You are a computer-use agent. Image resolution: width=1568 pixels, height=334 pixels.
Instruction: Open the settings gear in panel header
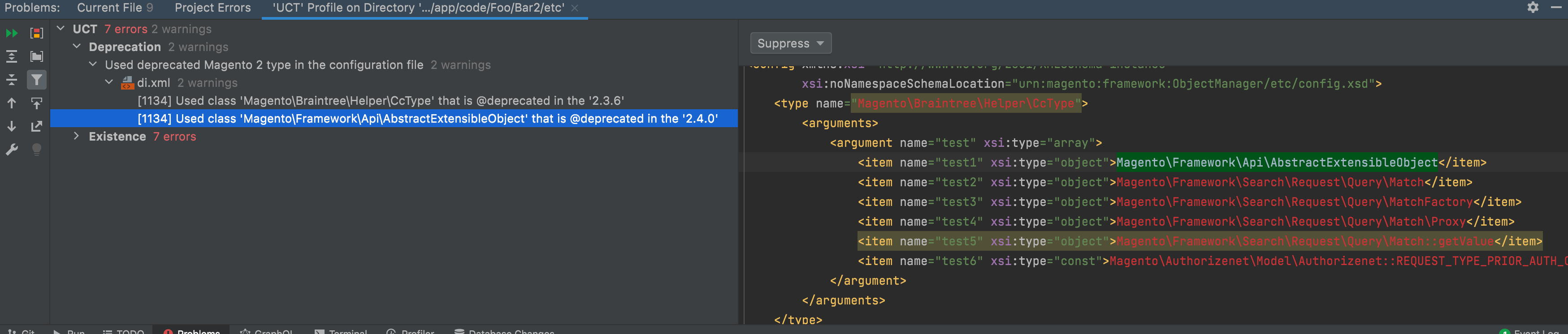(1533, 7)
